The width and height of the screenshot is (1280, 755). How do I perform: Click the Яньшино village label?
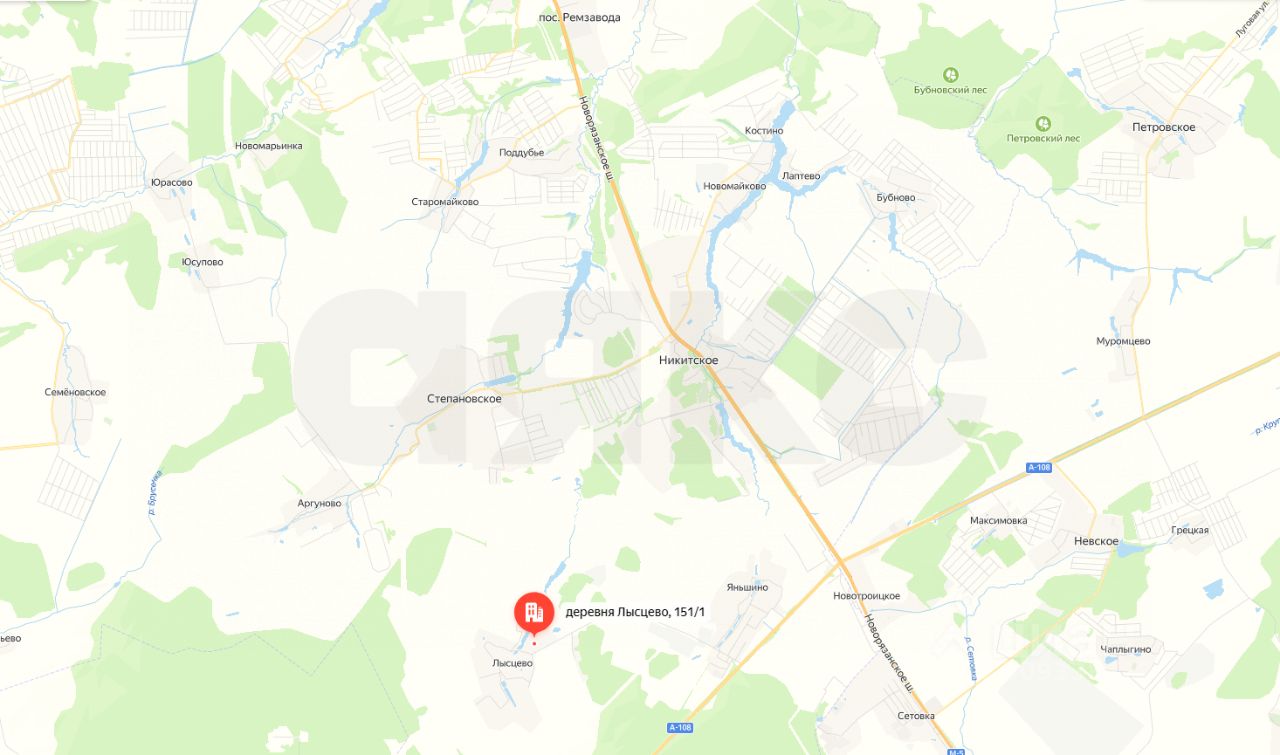pyautogui.click(x=748, y=588)
